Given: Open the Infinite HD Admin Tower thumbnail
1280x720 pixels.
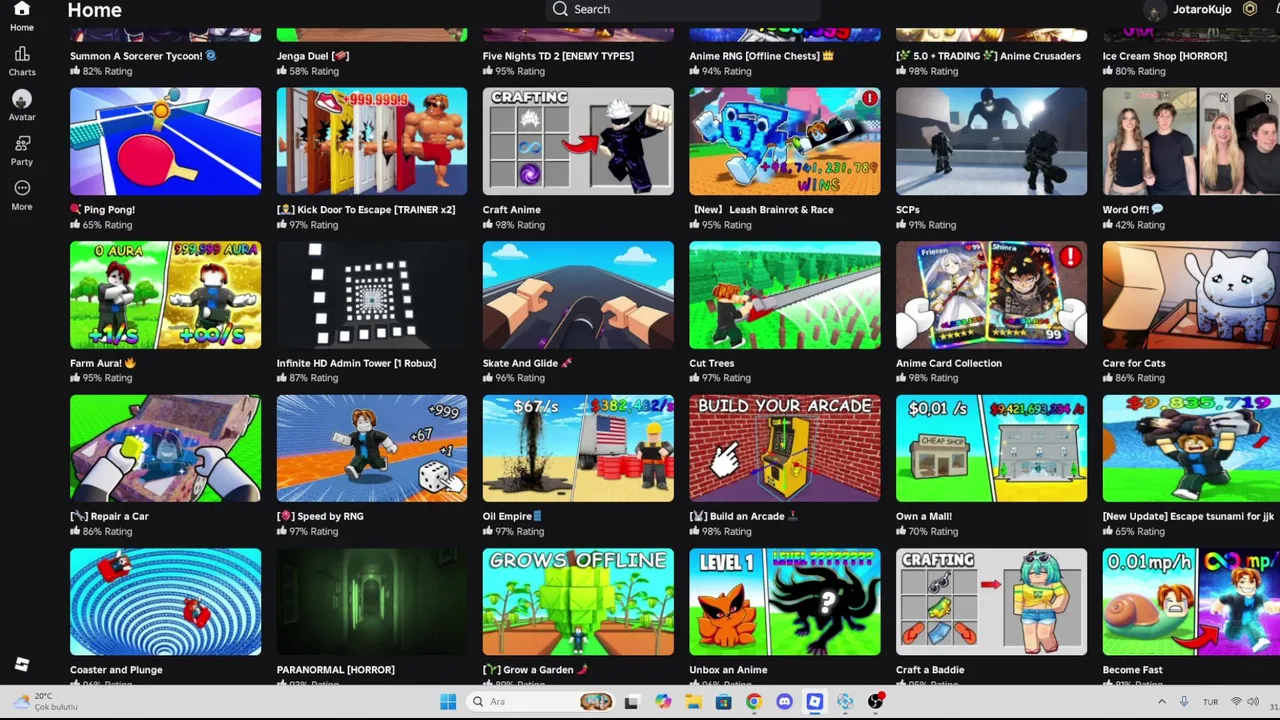Looking at the screenshot, I should pyautogui.click(x=372, y=295).
